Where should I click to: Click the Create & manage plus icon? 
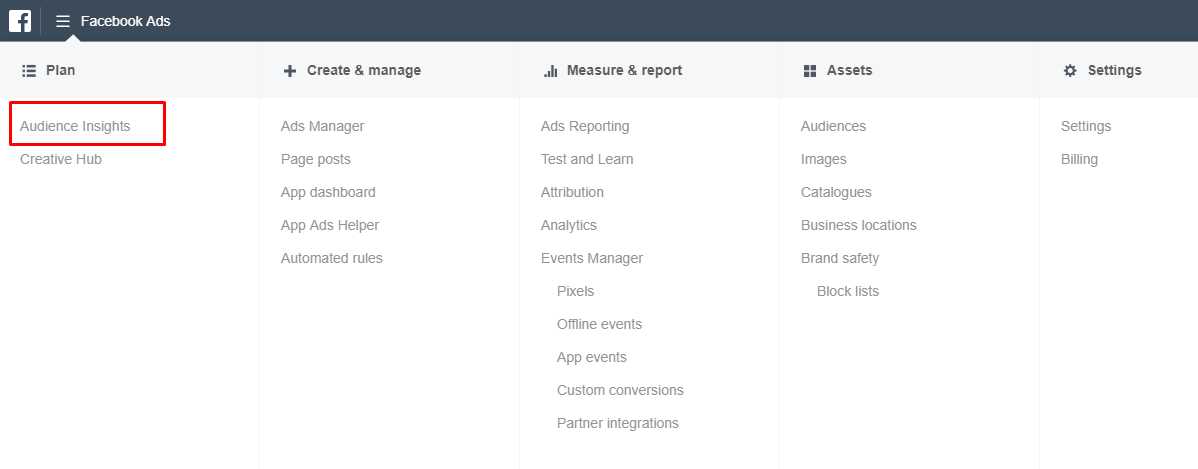click(290, 71)
